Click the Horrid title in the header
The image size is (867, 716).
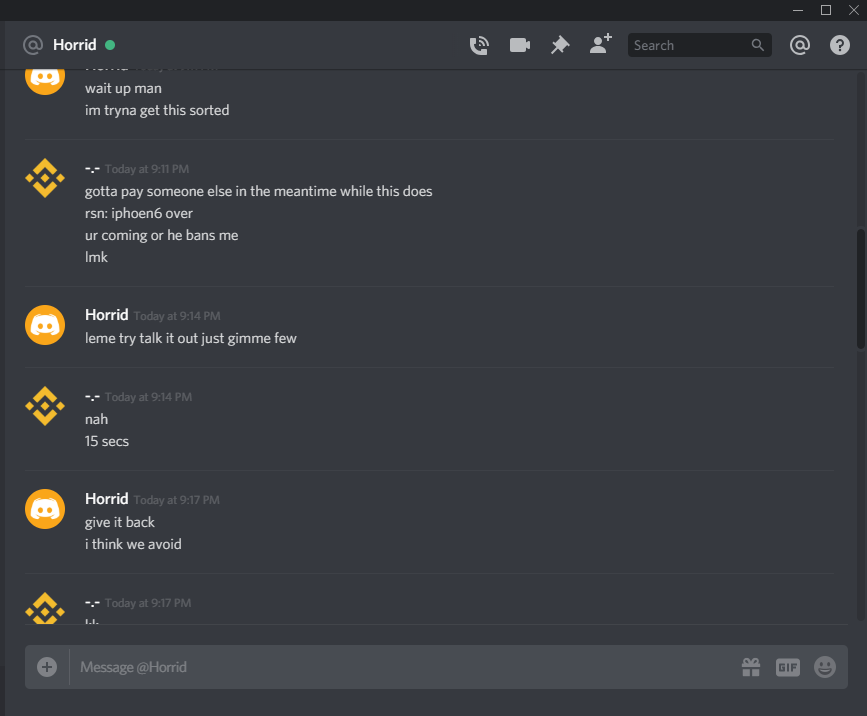click(x=75, y=45)
